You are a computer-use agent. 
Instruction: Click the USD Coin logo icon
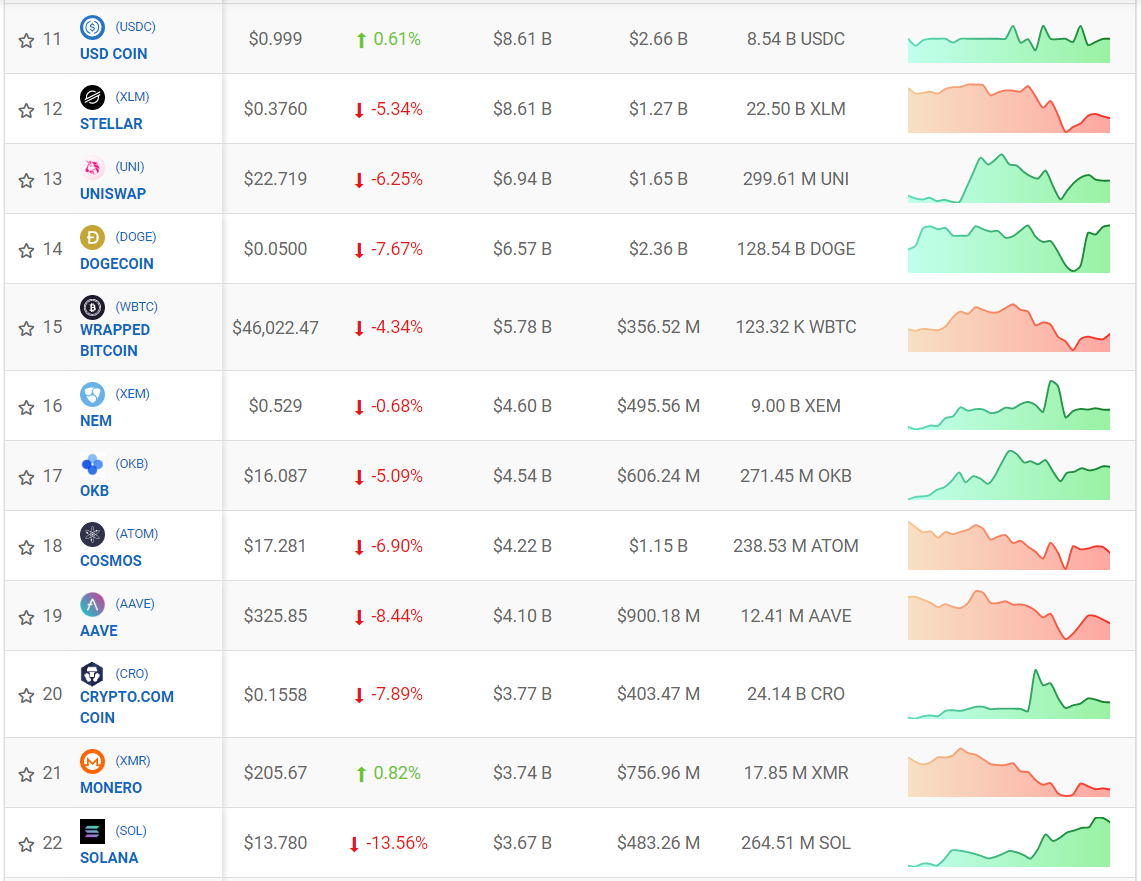pos(92,28)
